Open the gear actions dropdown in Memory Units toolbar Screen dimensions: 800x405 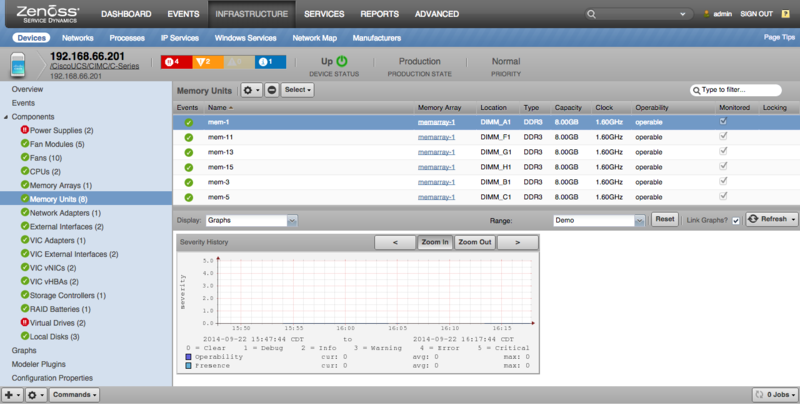(252, 90)
